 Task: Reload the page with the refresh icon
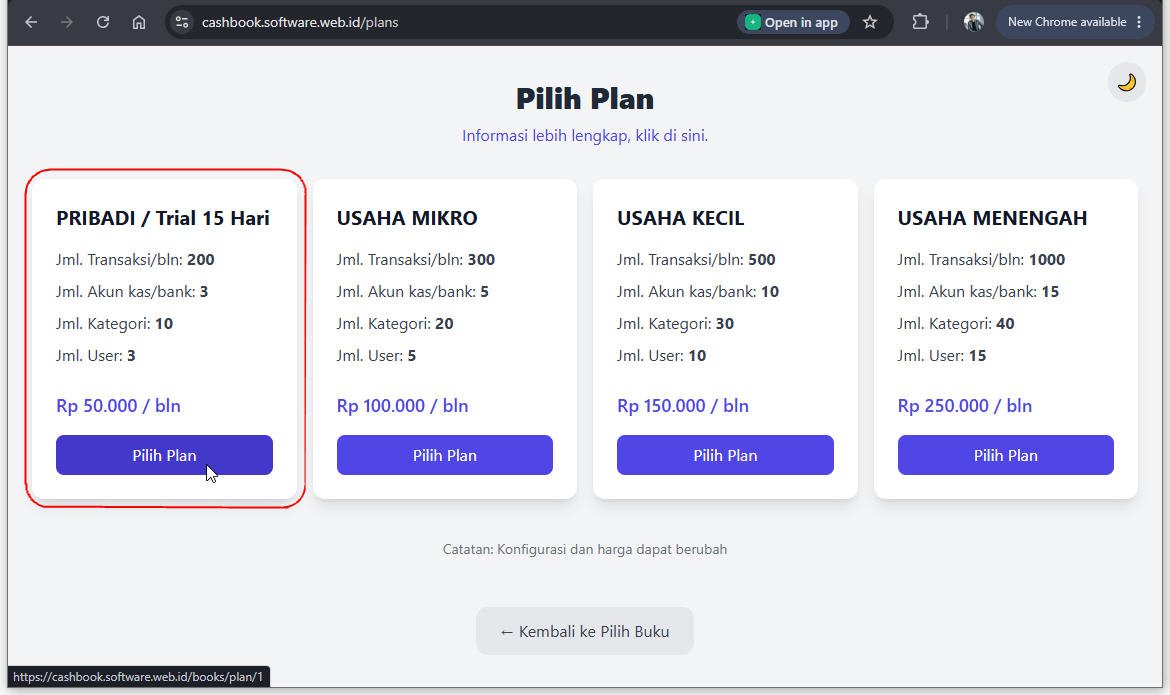point(103,22)
